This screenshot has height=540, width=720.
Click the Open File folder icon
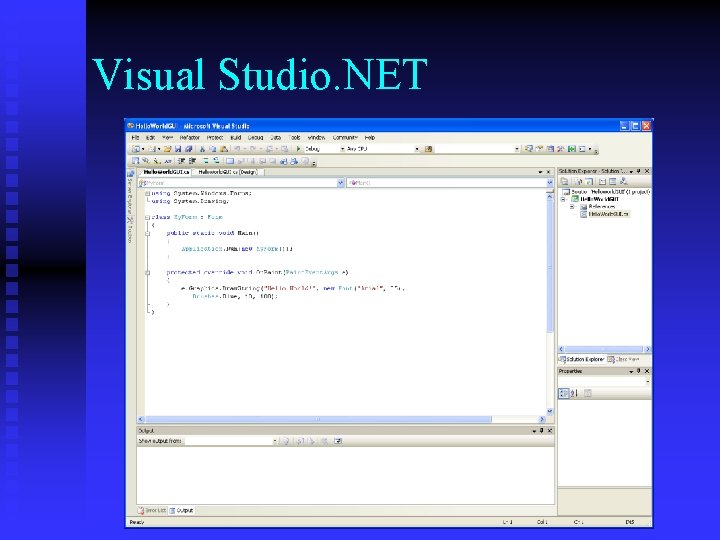click(168, 149)
